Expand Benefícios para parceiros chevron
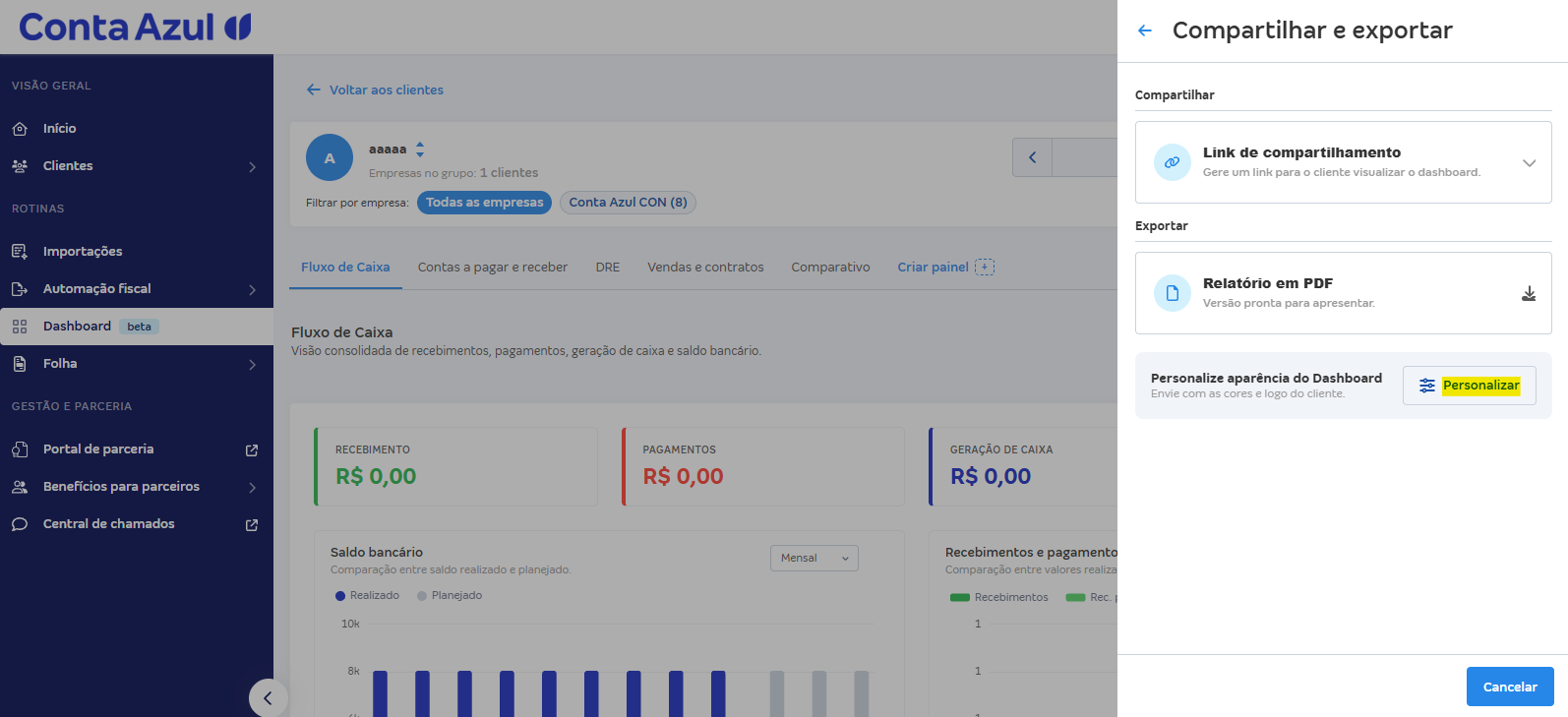 tap(252, 488)
